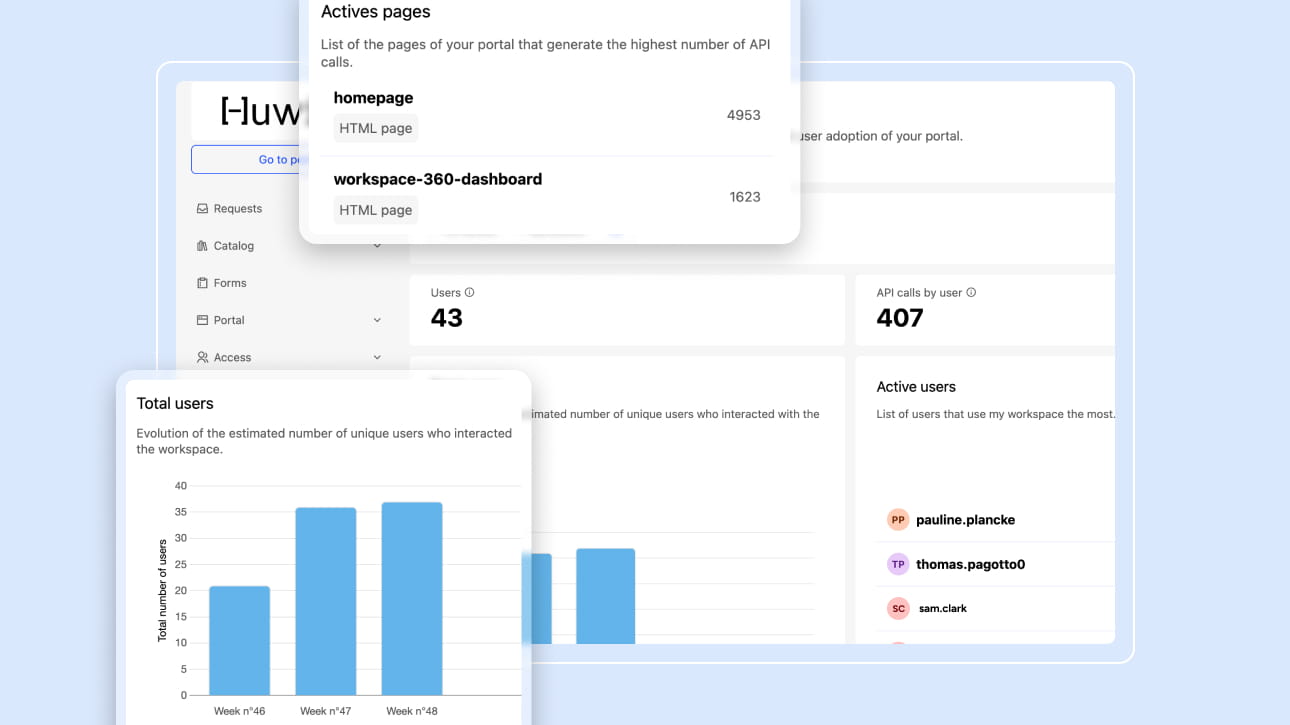Click the Portal window icon in sidebar
Viewport: 1290px width, 725px height.
203,320
